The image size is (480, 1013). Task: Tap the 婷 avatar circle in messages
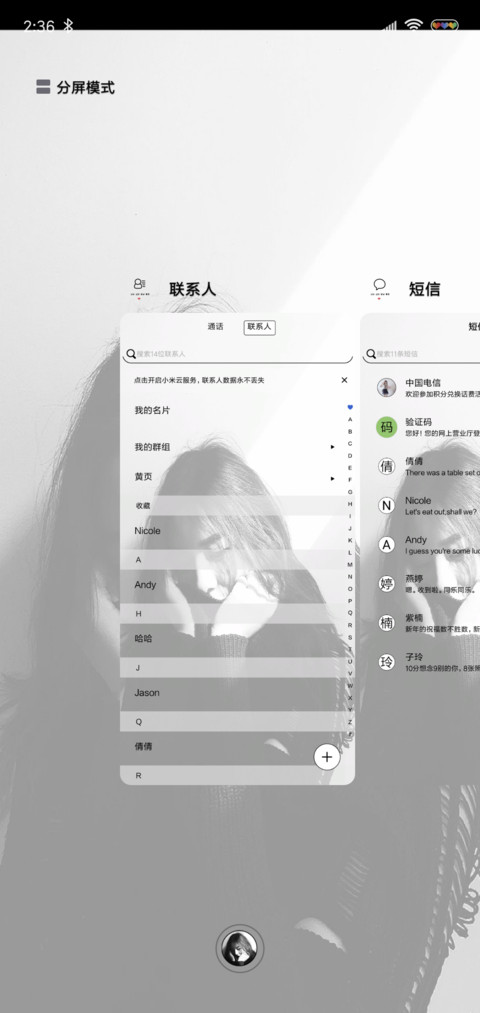[x=386, y=585]
